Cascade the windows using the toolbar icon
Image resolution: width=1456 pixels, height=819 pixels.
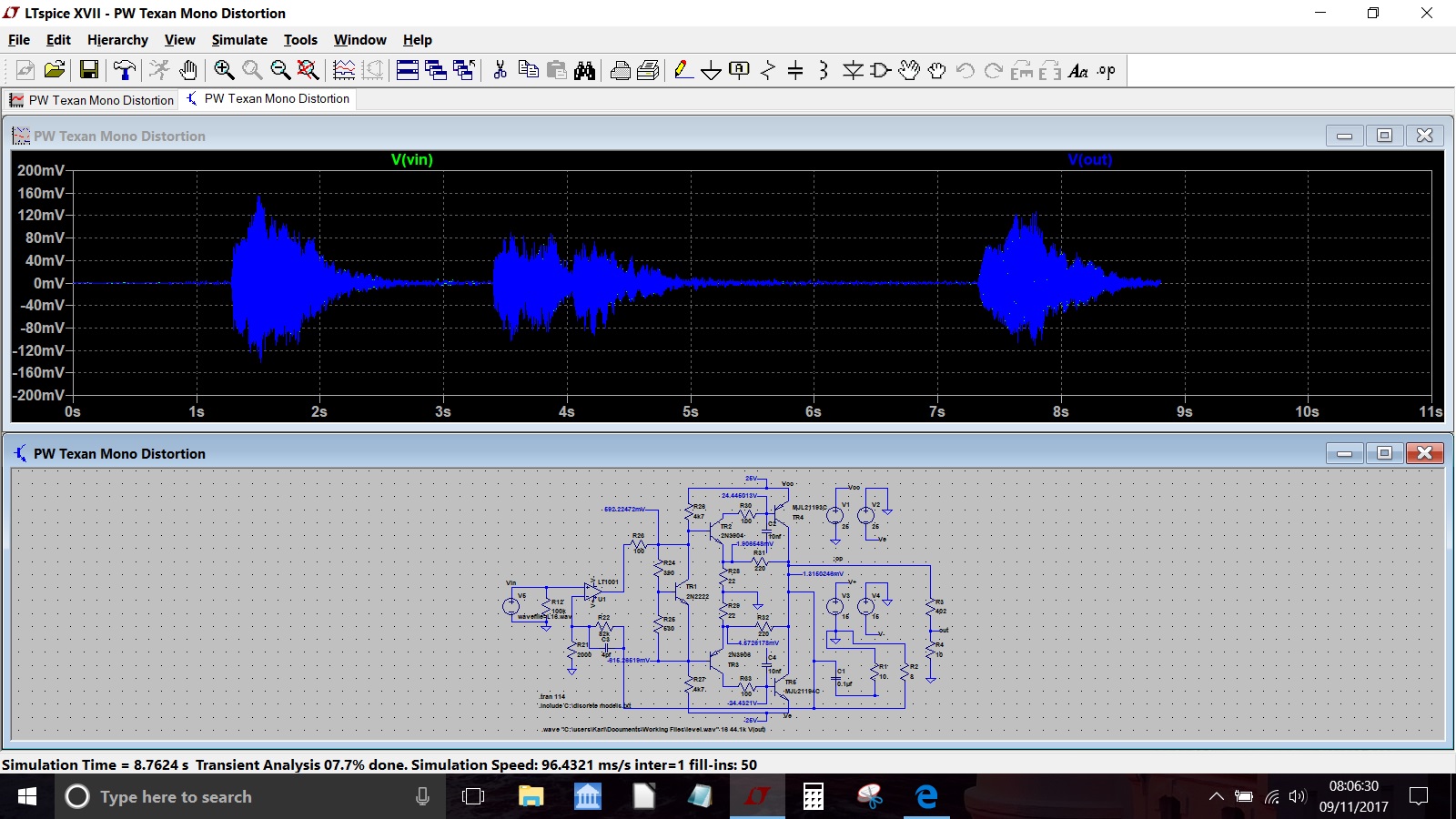pyautogui.click(x=436, y=70)
